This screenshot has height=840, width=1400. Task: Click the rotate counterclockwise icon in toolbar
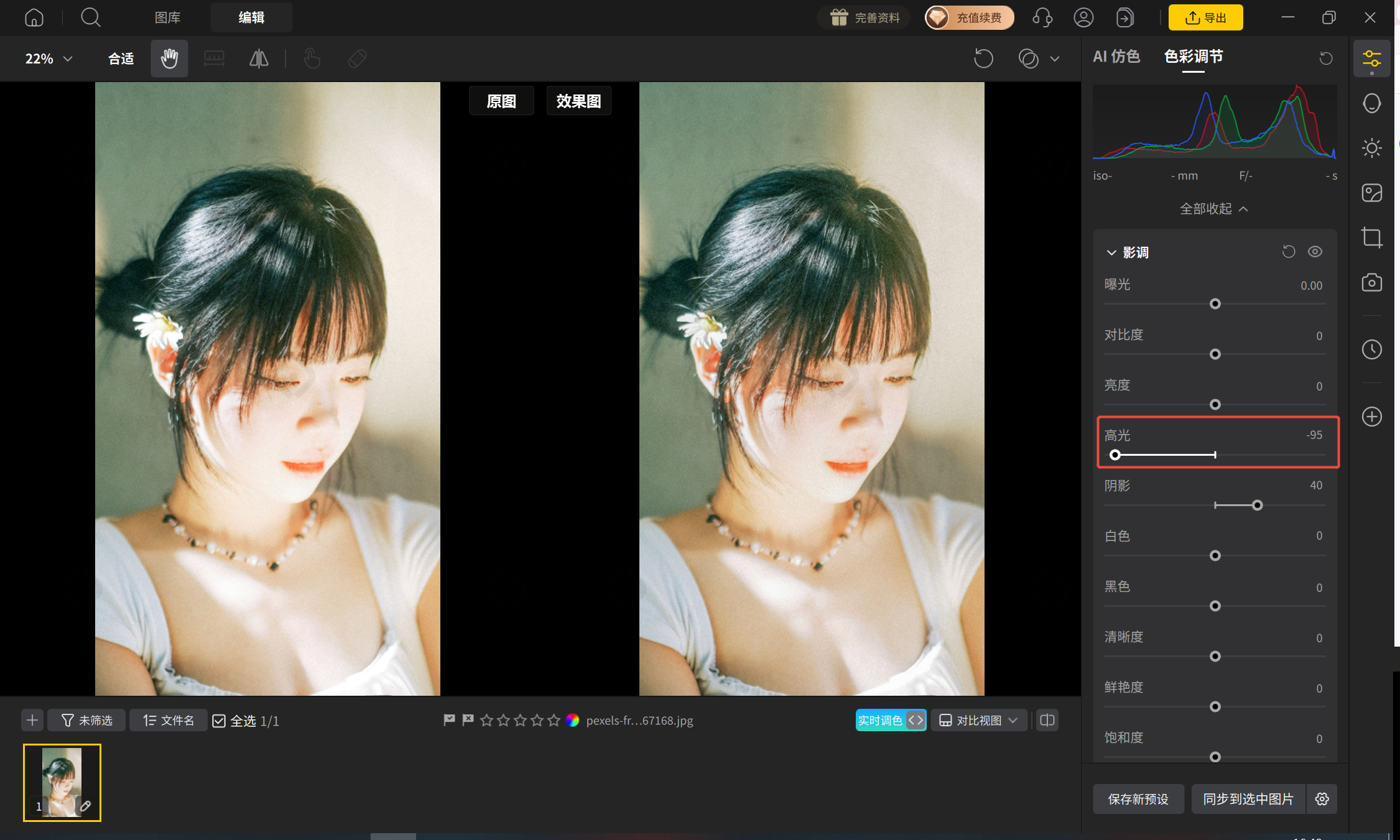(x=983, y=58)
